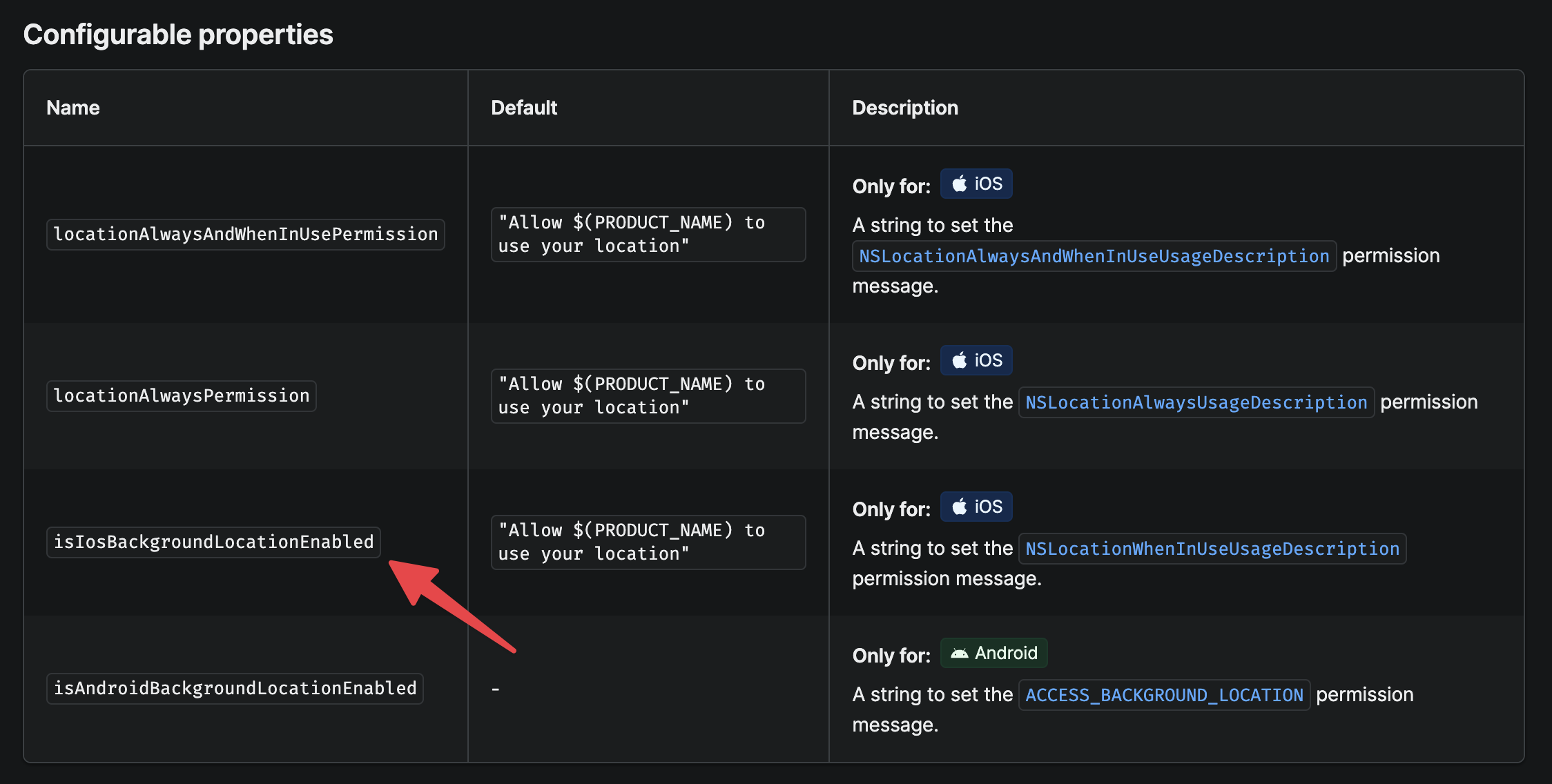The image size is (1552, 784).
Task: Select ACCESS_BACKGROUND_LOCATION code chip
Action: [1164, 694]
